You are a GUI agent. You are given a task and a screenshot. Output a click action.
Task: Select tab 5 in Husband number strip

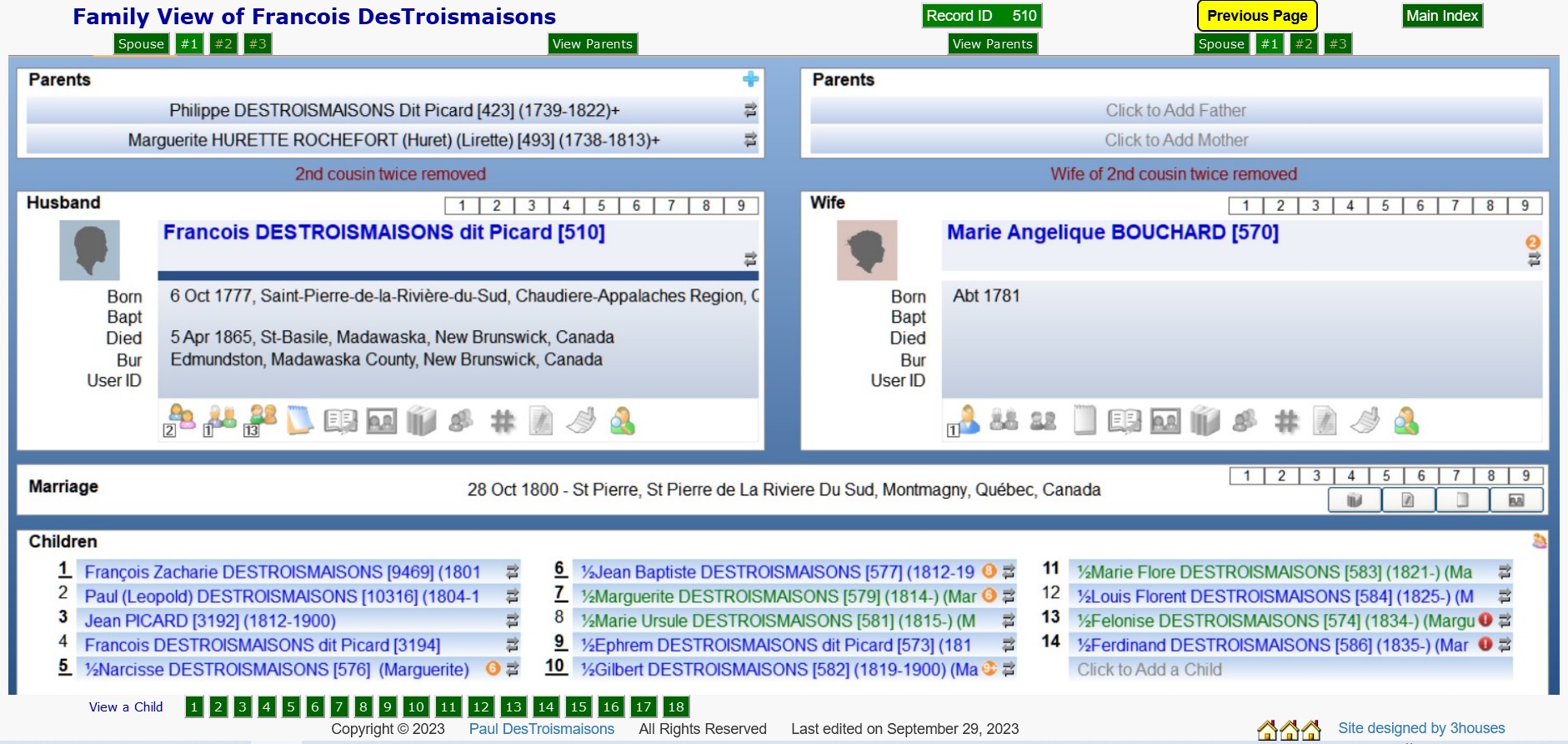[601, 206]
